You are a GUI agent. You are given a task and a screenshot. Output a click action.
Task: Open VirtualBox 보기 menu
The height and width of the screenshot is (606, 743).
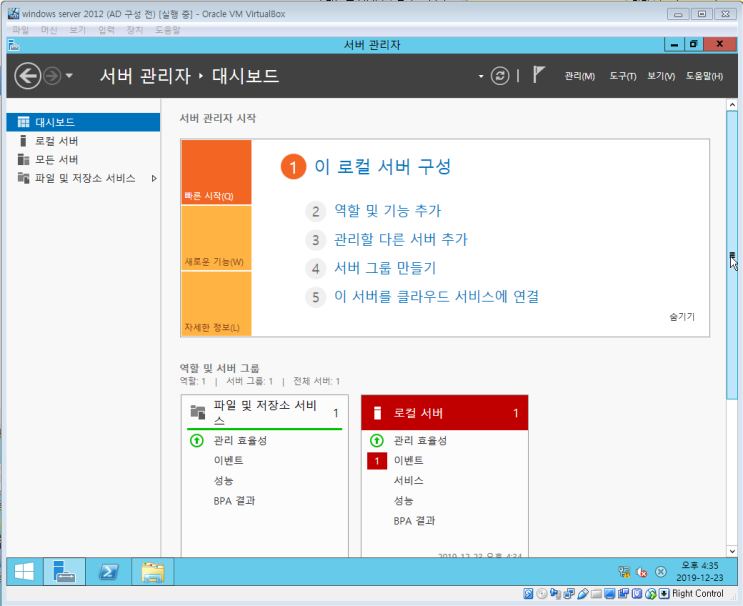coord(77,30)
